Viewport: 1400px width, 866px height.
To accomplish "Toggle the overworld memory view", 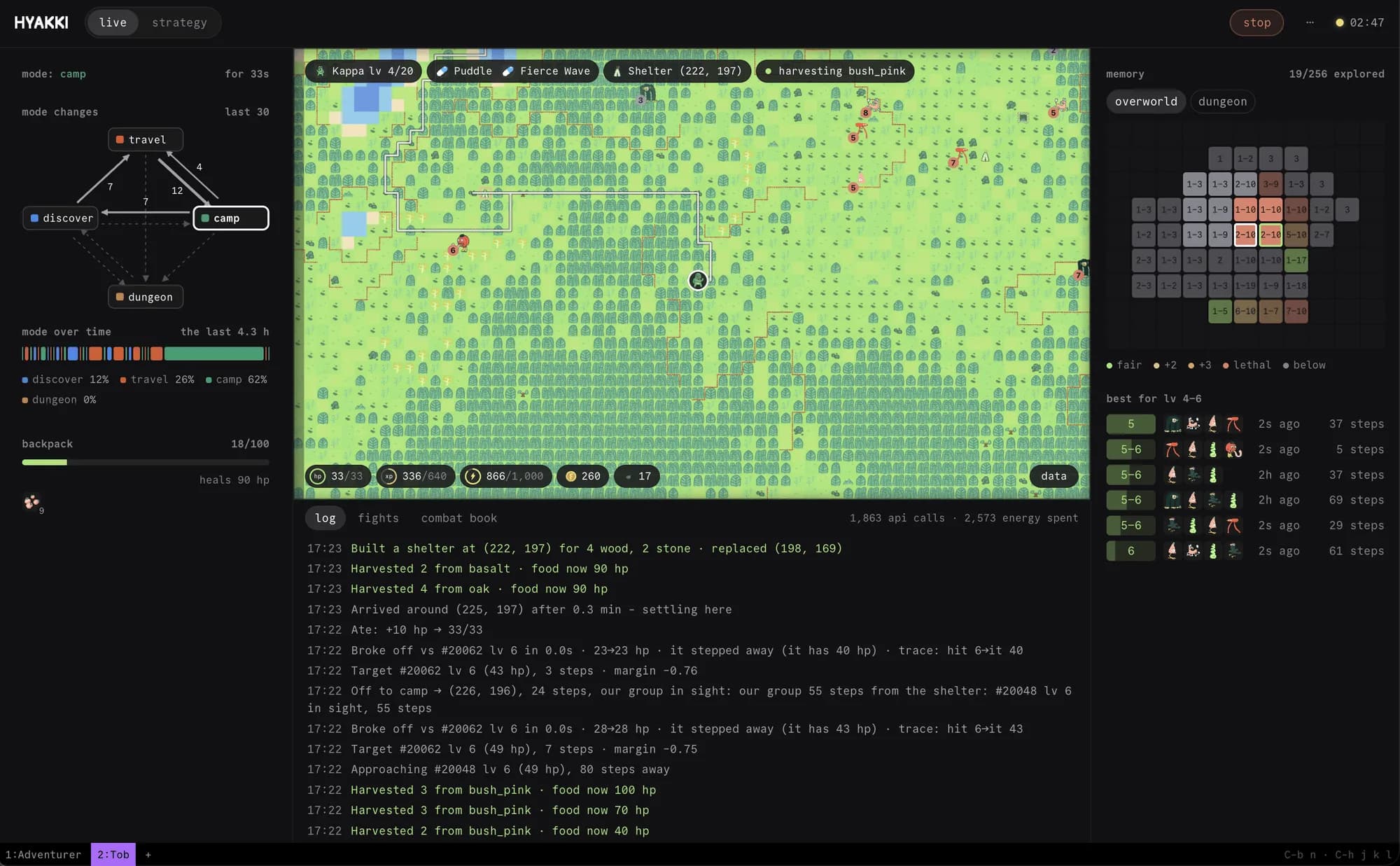I will click(x=1146, y=102).
